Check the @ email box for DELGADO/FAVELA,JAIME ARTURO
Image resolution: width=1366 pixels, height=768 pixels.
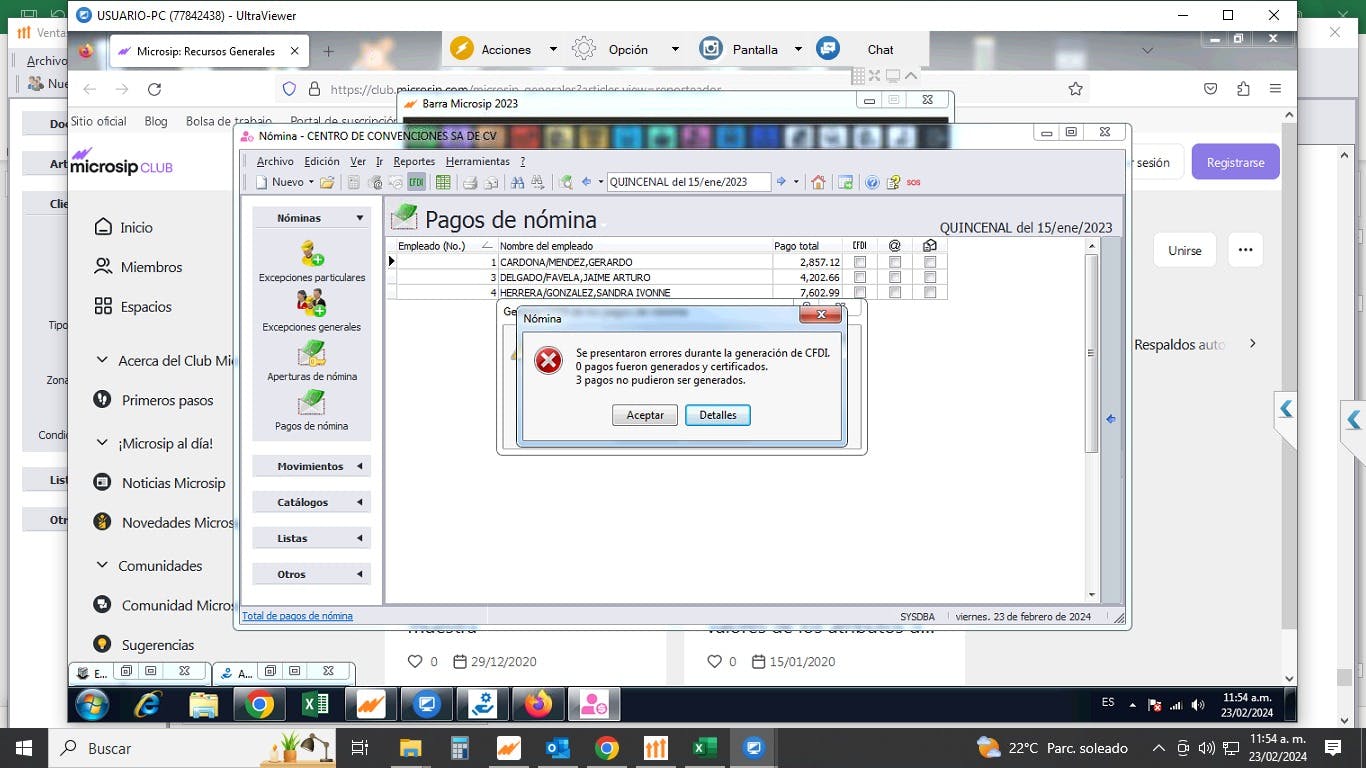pyautogui.click(x=895, y=277)
